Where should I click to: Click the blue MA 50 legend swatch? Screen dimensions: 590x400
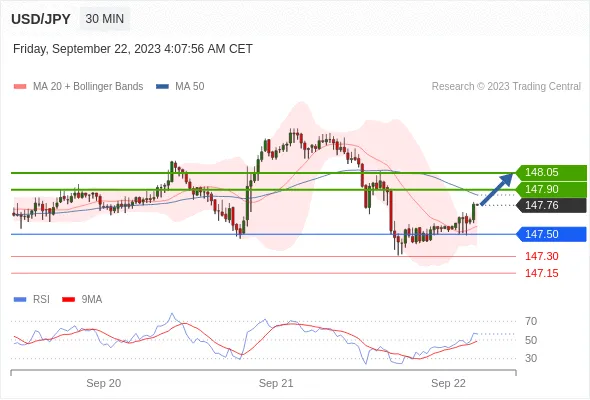point(162,87)
